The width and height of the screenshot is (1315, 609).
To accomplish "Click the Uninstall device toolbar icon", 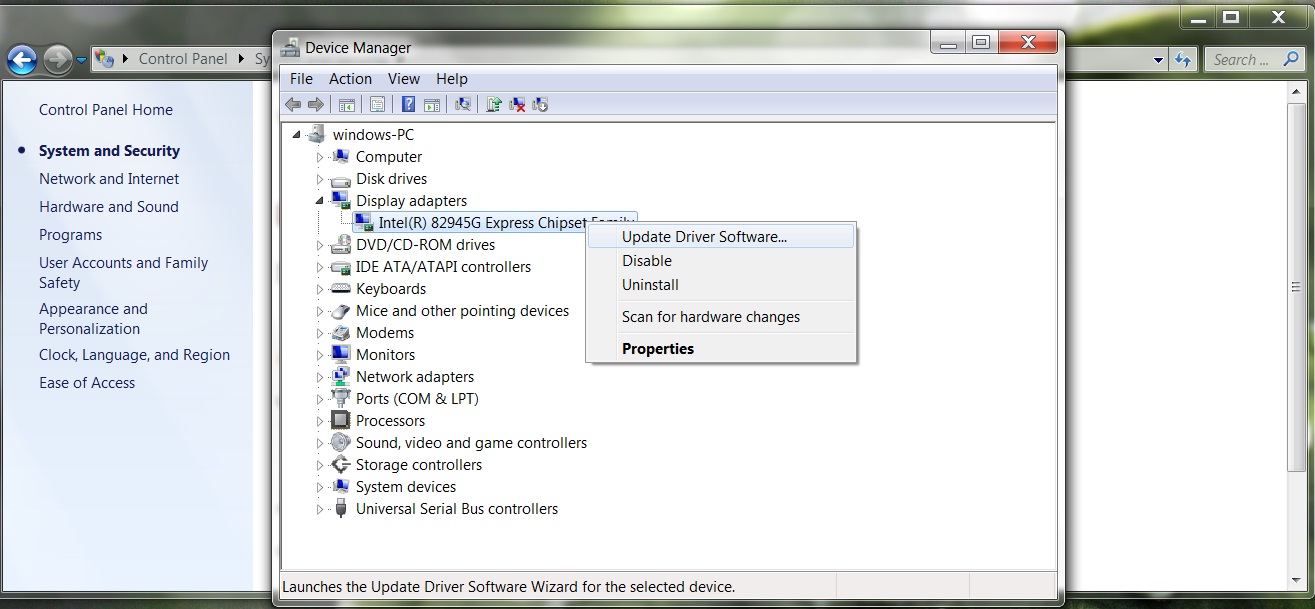I will point(517,103).
